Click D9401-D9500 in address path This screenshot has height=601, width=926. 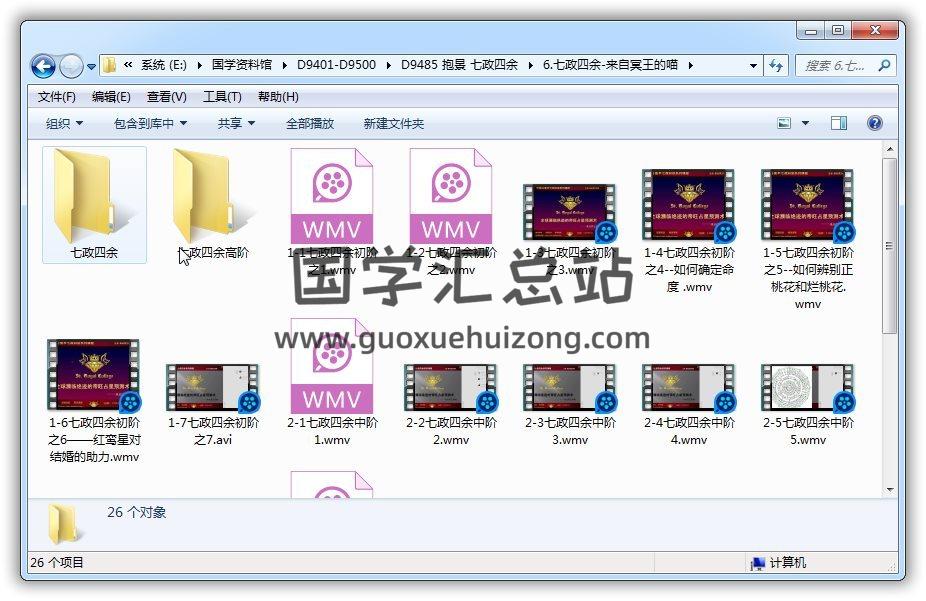tap(336, 65)
